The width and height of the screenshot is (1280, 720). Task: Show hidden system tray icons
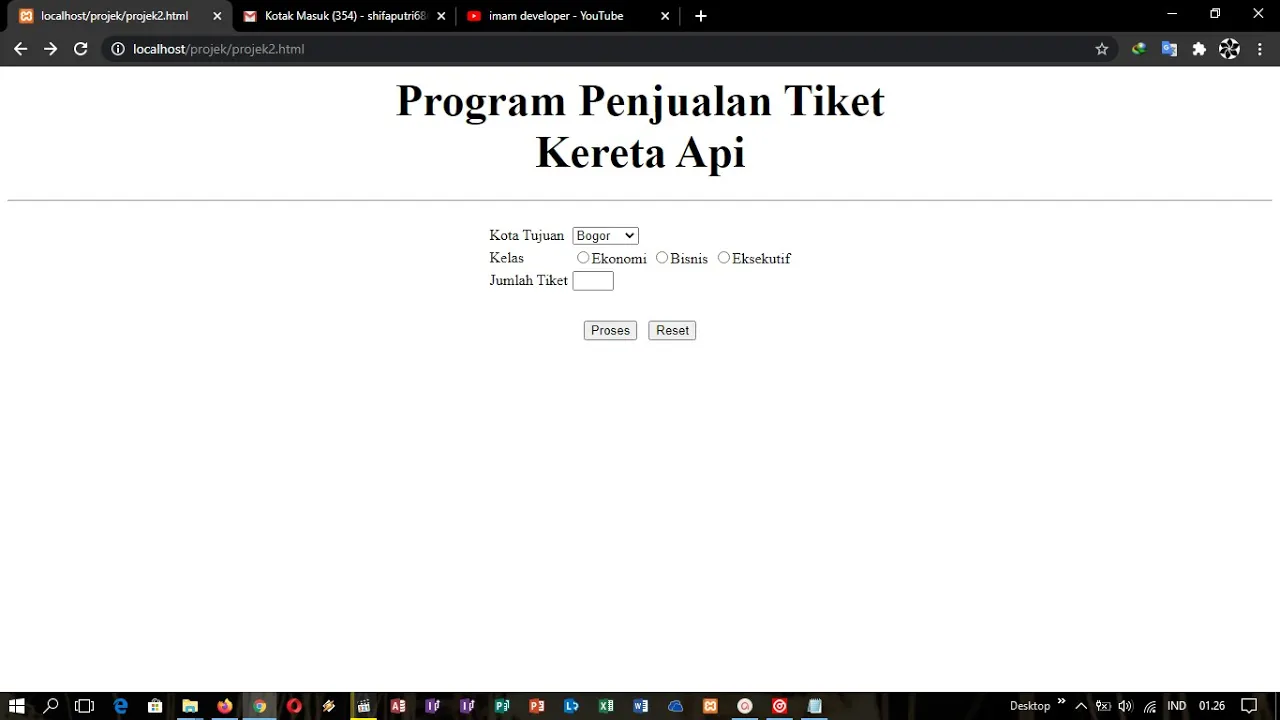[1081, 706]
